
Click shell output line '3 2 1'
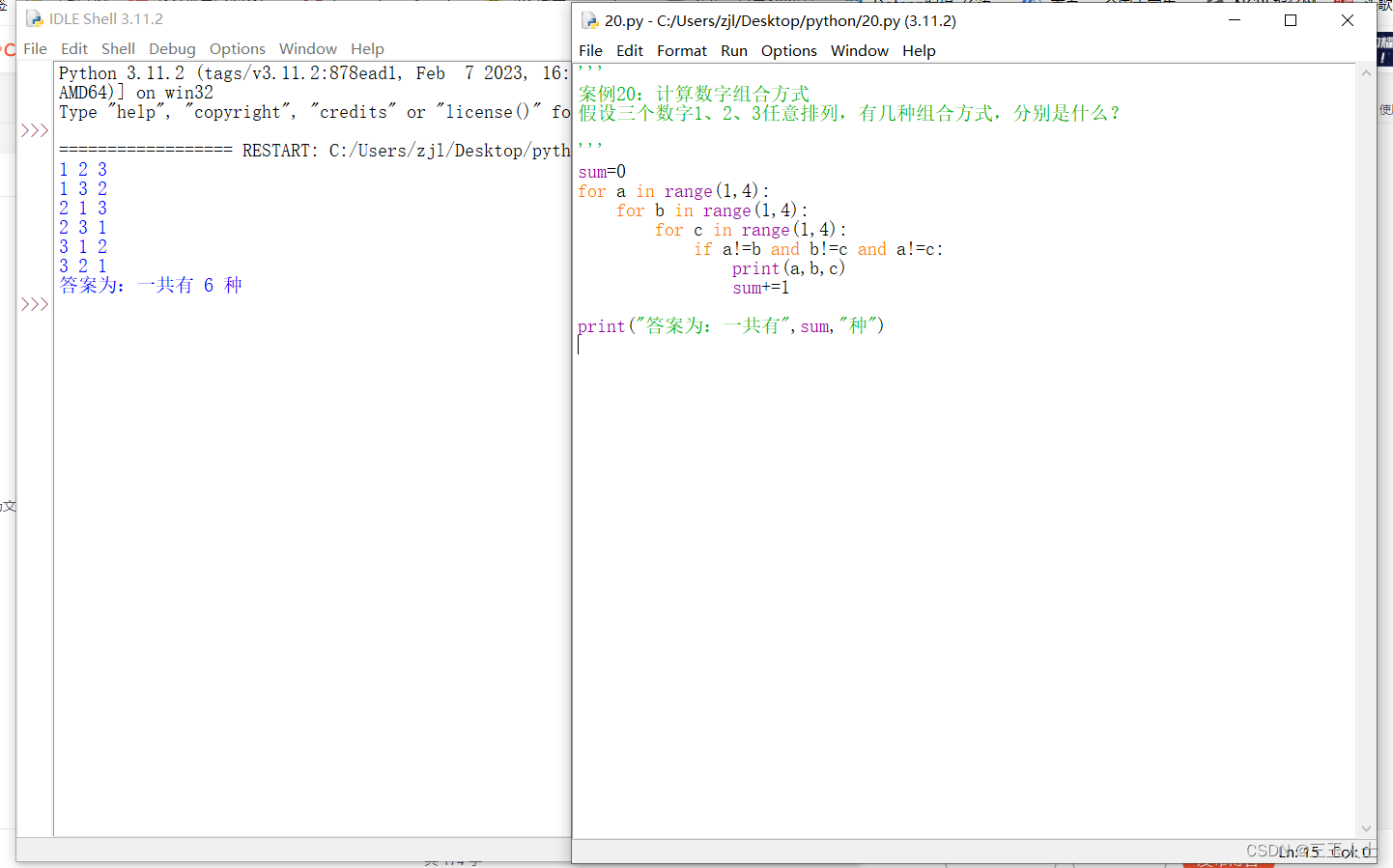coord(83,266)
